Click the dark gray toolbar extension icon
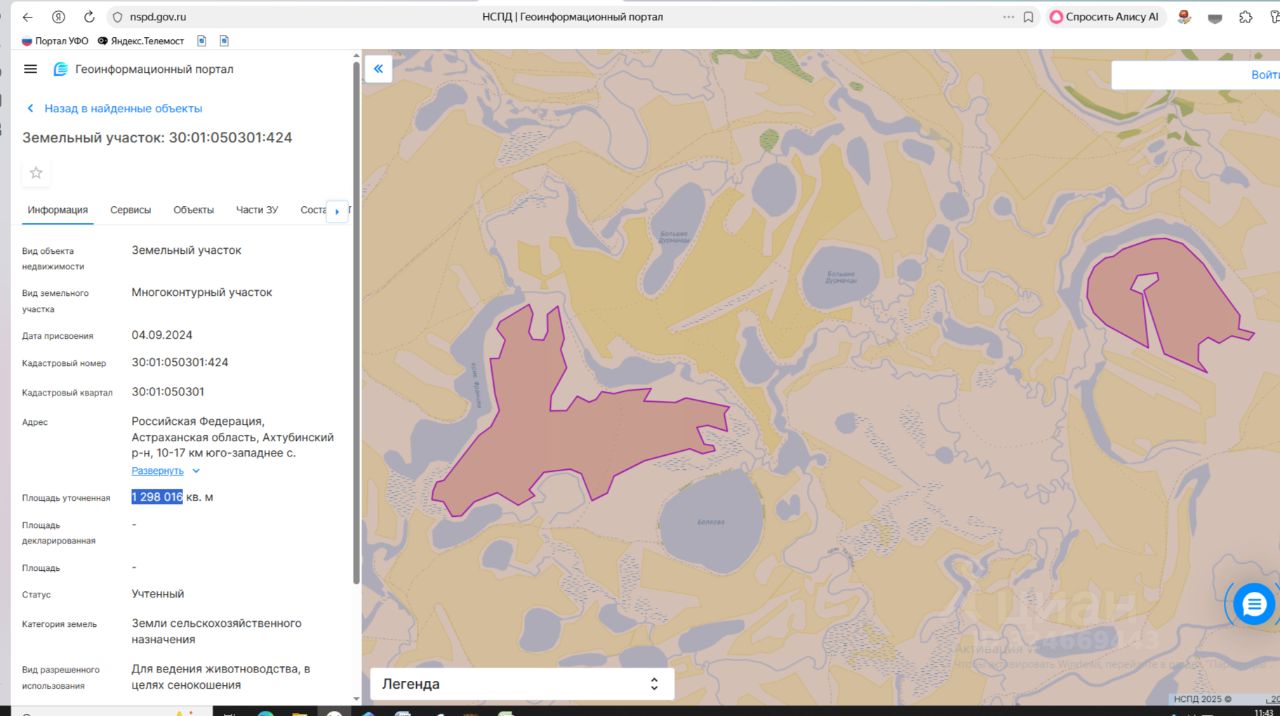 tap(1215, 17)
